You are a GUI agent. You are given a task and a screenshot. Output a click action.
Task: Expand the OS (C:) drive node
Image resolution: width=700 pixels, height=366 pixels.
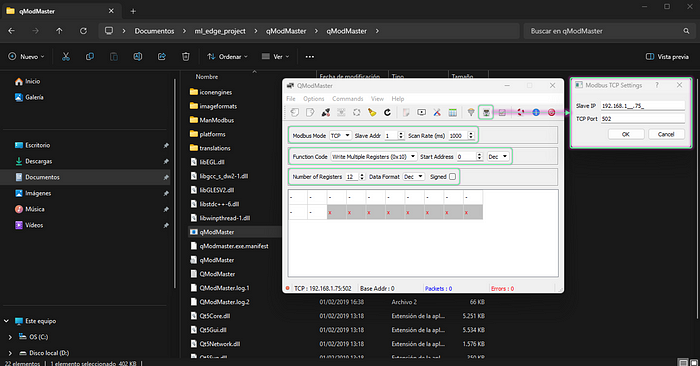click(10, 337)
